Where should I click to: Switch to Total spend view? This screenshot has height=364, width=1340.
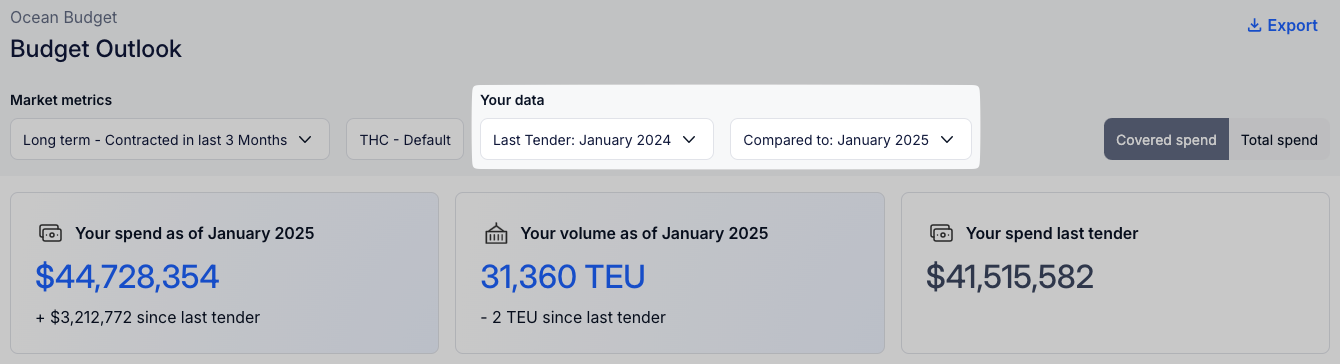click(x=1279, y=139)
